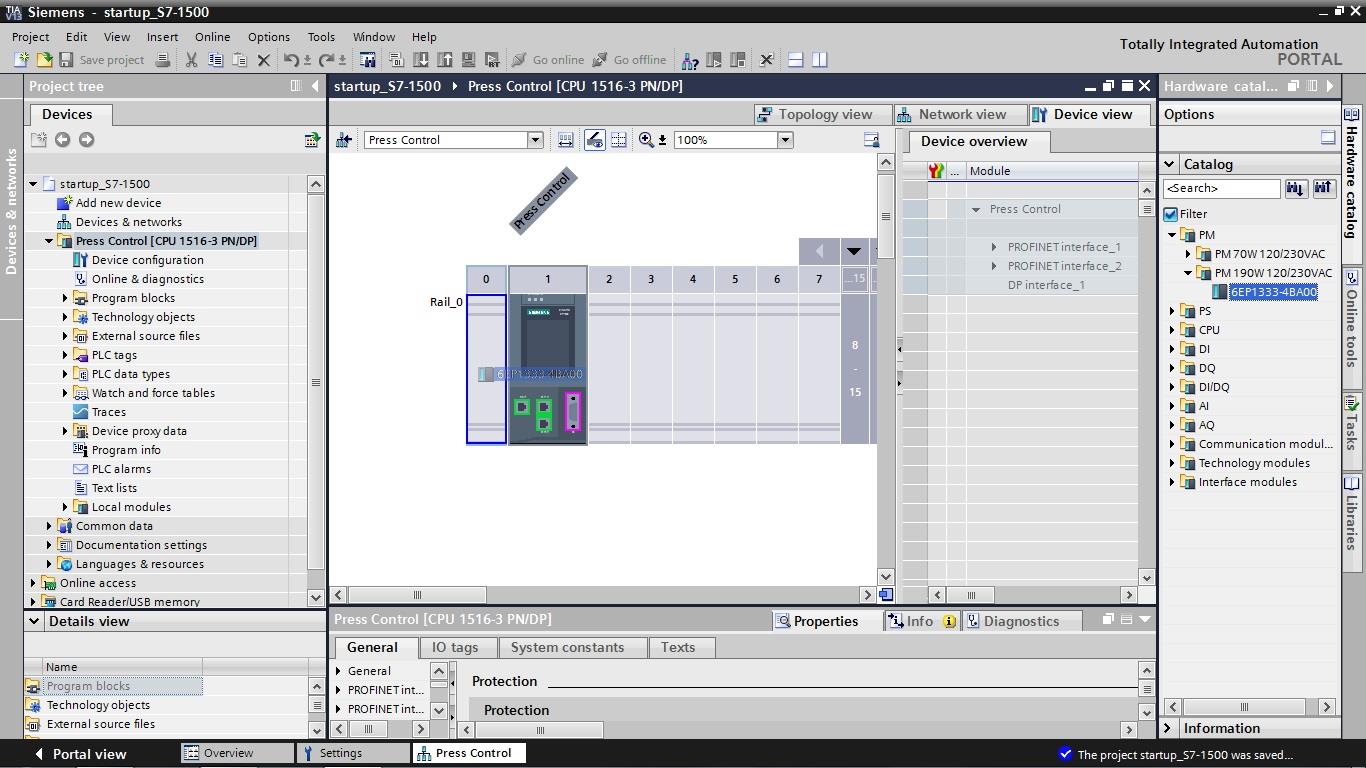This screenshot has width=1366, height=768.
Task: Click the catalog Search input field
Action: [1221, 188]
